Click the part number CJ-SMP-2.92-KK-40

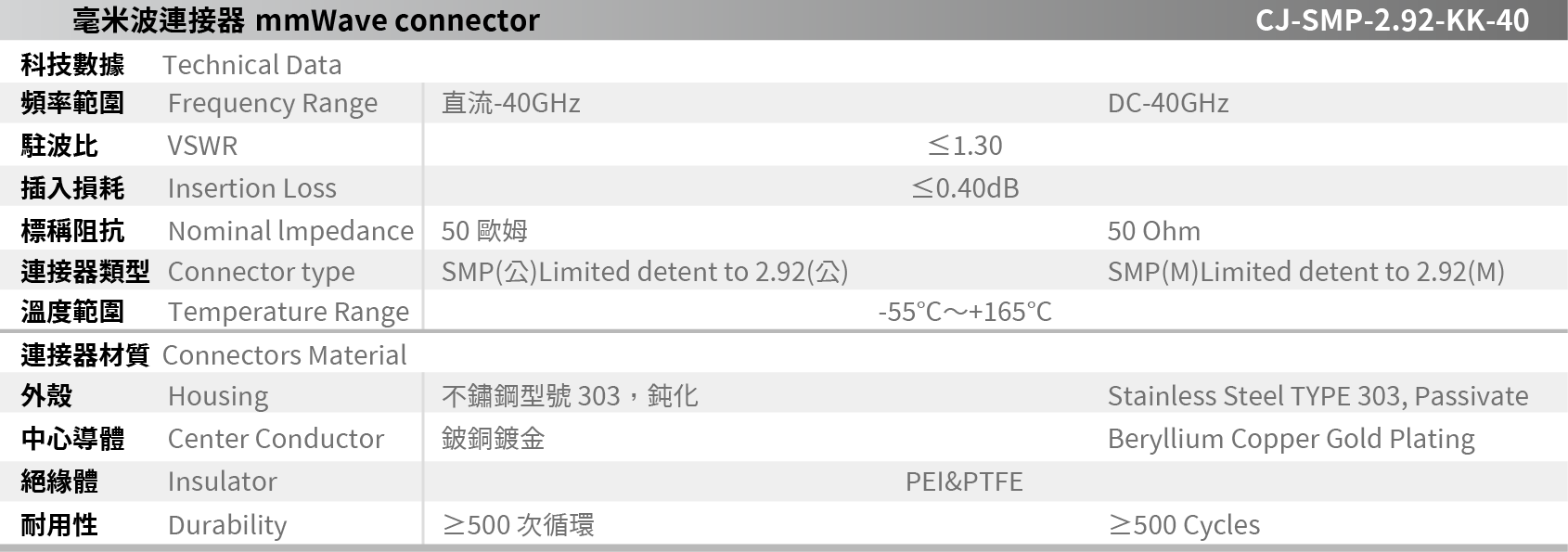click(1392, 20)
